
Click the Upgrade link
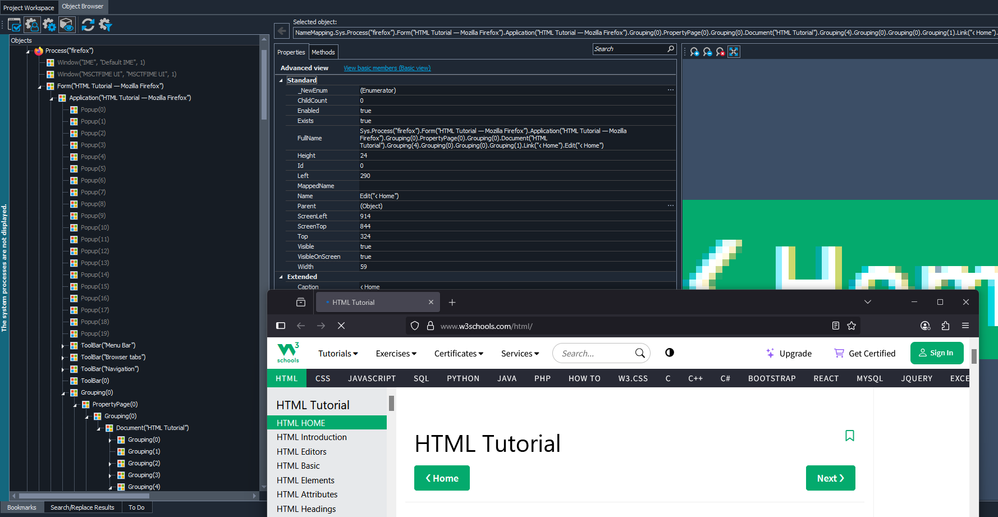[789, 353]
